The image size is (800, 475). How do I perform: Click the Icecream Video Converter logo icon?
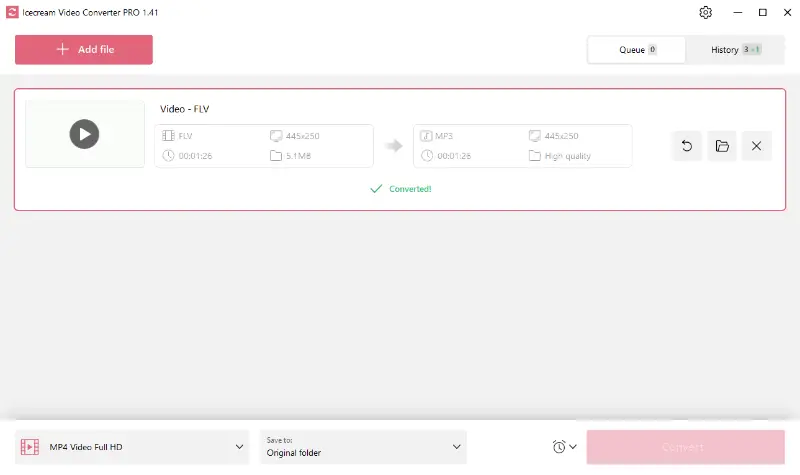click(12, 12)
